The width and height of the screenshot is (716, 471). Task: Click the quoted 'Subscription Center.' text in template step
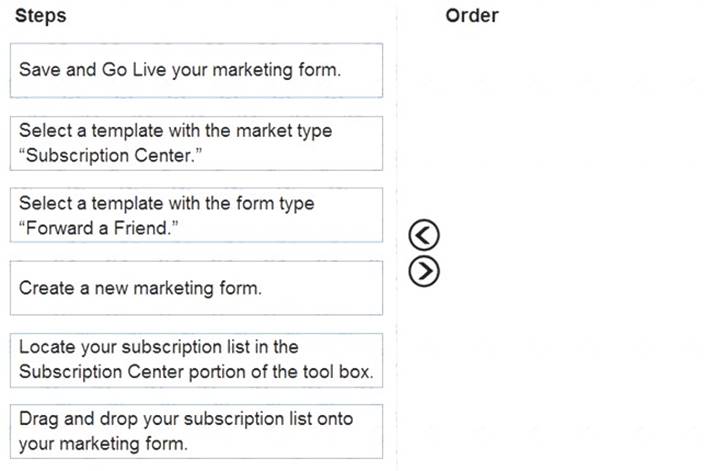110,155
